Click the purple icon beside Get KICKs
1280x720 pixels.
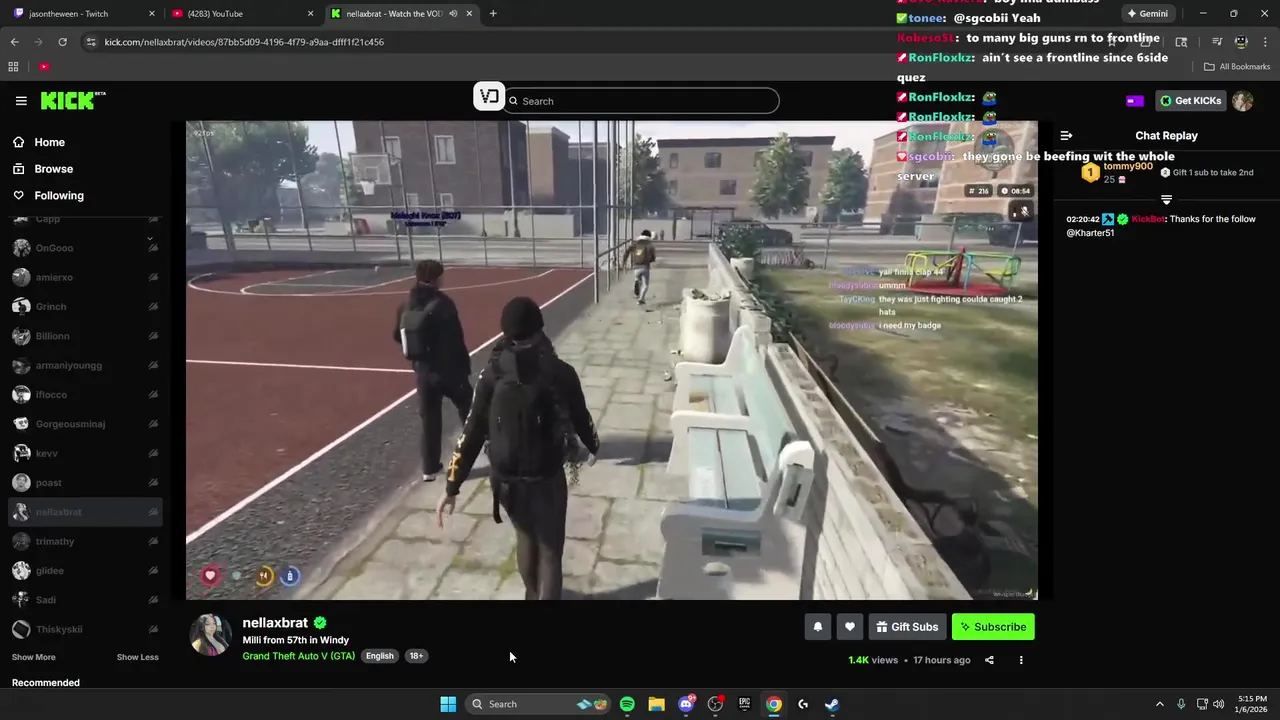pyautogui.click(x=1134, y=101)
